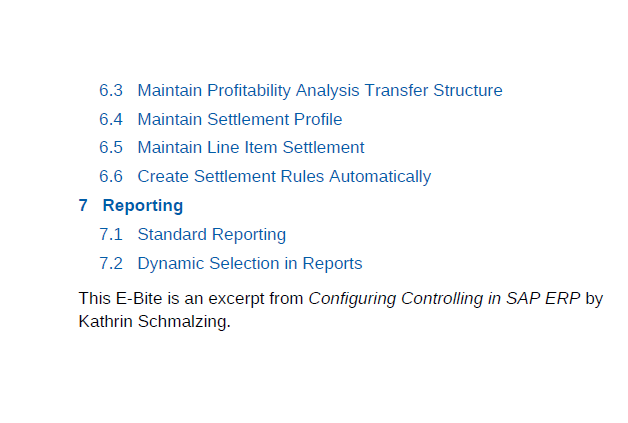
Task: Click bold chapter number 7
Action: point(83,205)
